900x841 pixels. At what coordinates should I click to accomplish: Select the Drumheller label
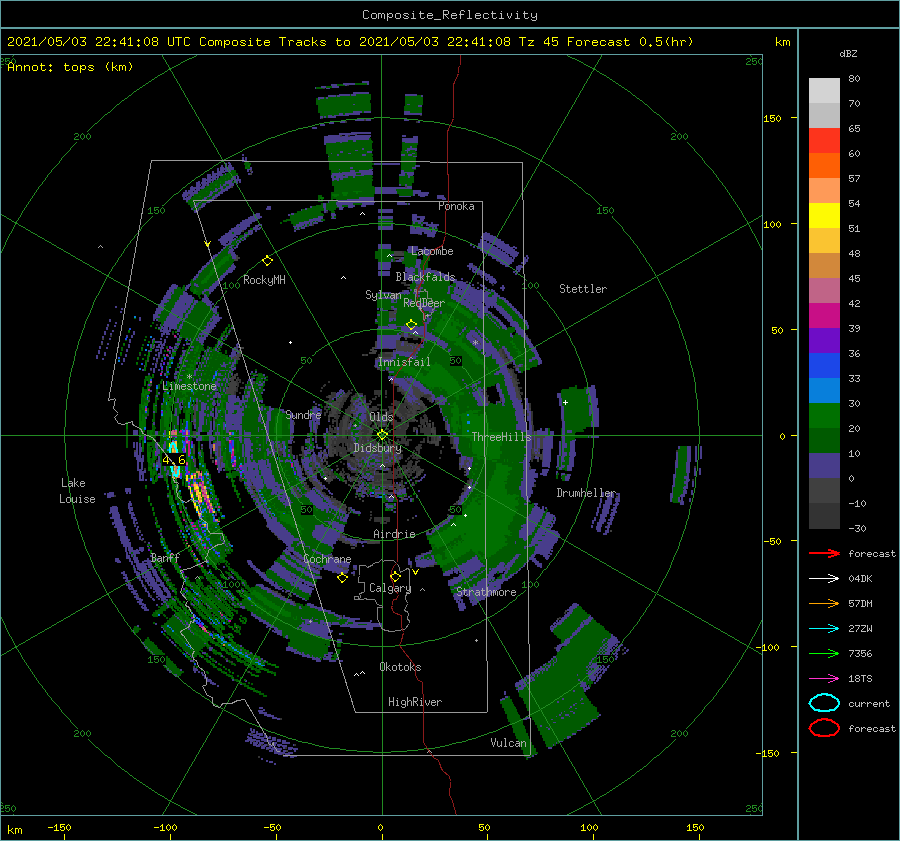point(586,493)
